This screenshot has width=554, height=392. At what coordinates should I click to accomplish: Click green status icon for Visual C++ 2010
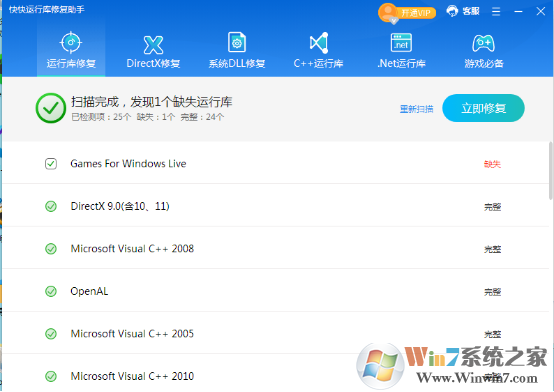click(51, 376)
